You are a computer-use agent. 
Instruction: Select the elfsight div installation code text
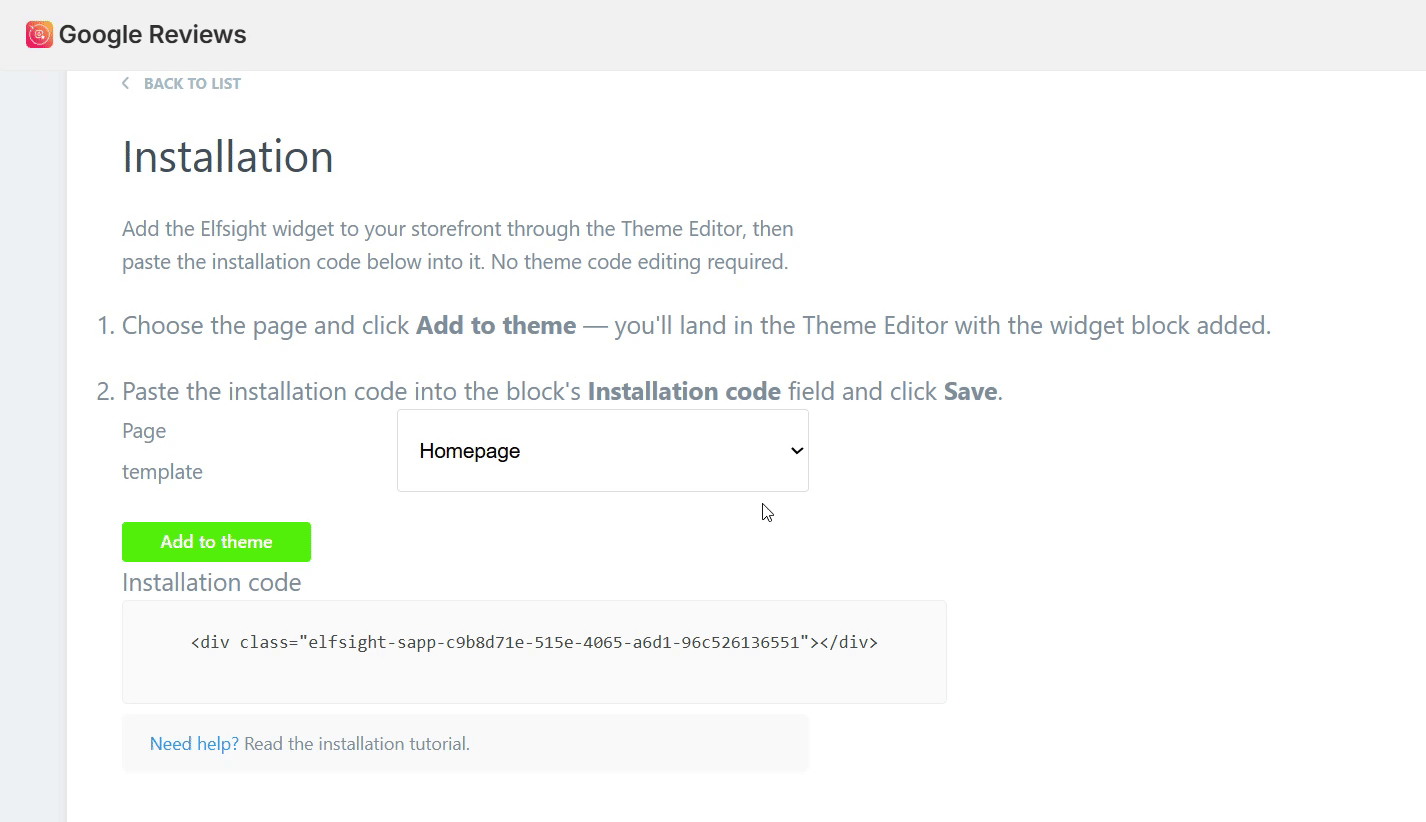[534, 642]
